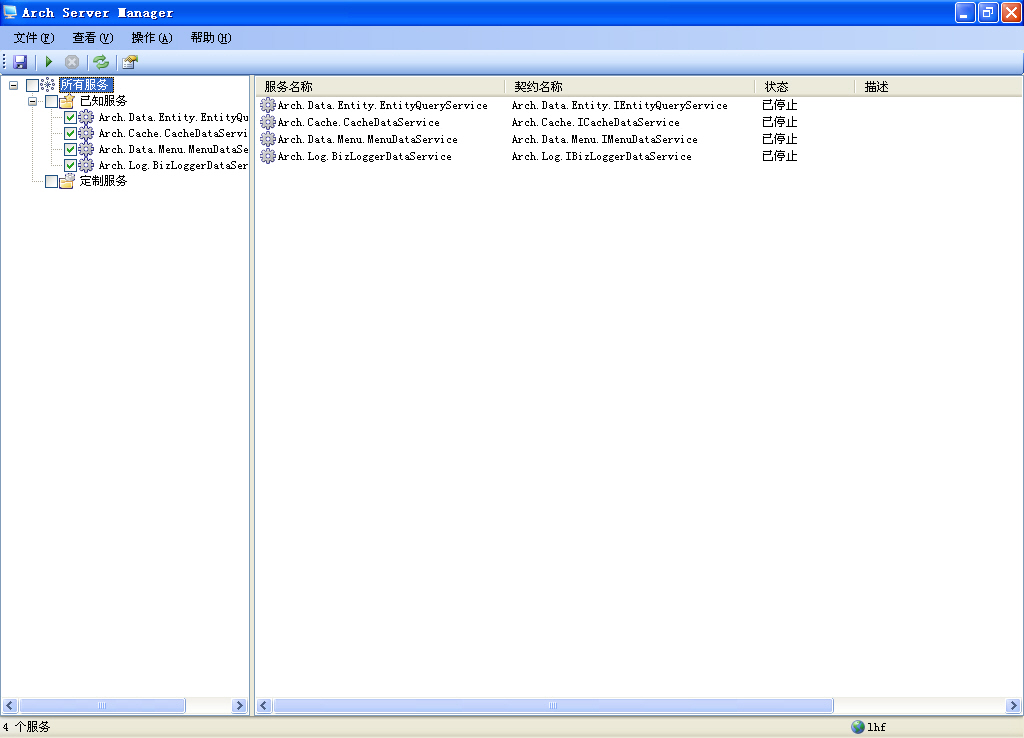Screen dimensions: 1024x738
Task: Open the 文件(F) menu
Action: [33, 38]
